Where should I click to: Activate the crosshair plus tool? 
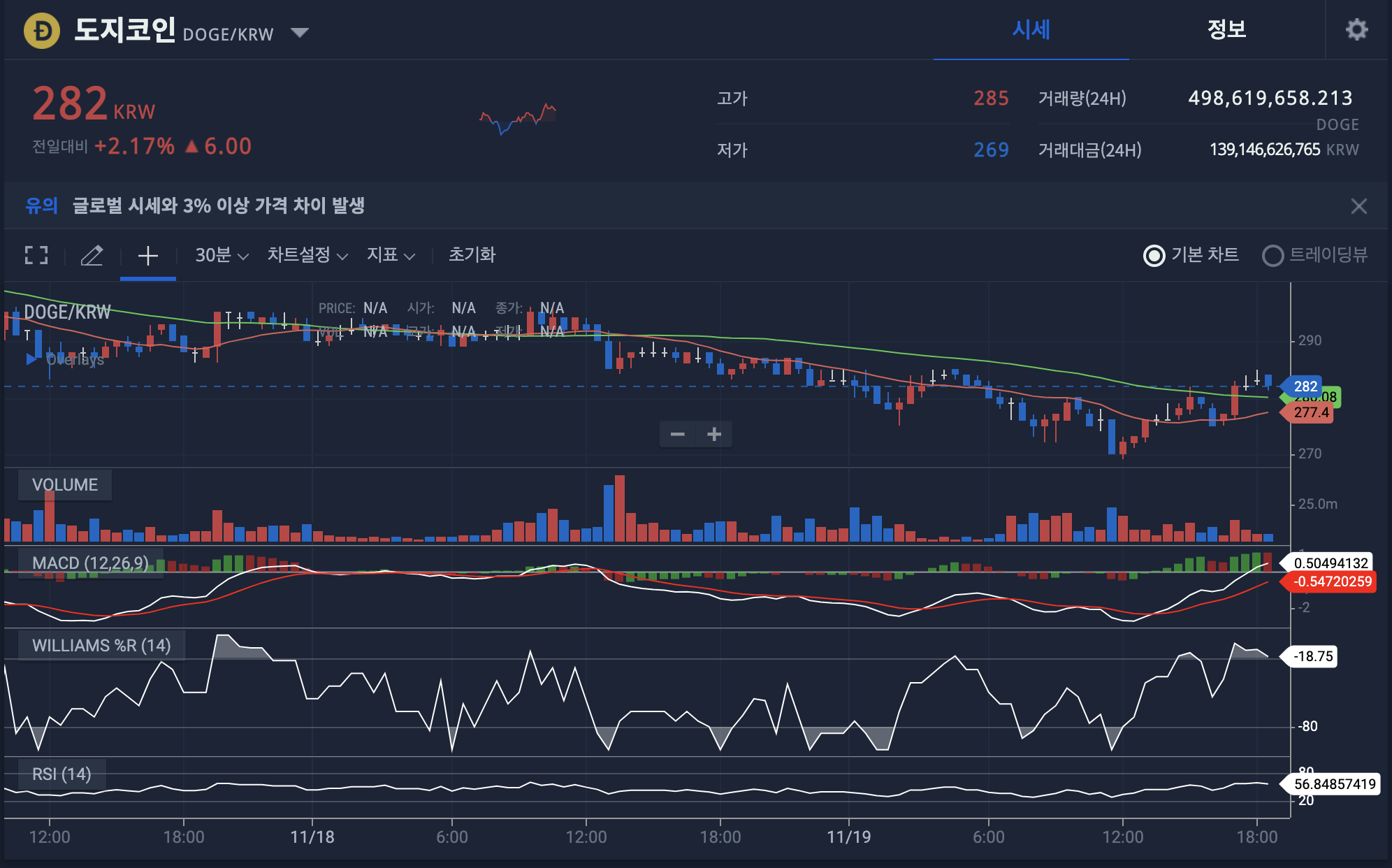[147, 255]
